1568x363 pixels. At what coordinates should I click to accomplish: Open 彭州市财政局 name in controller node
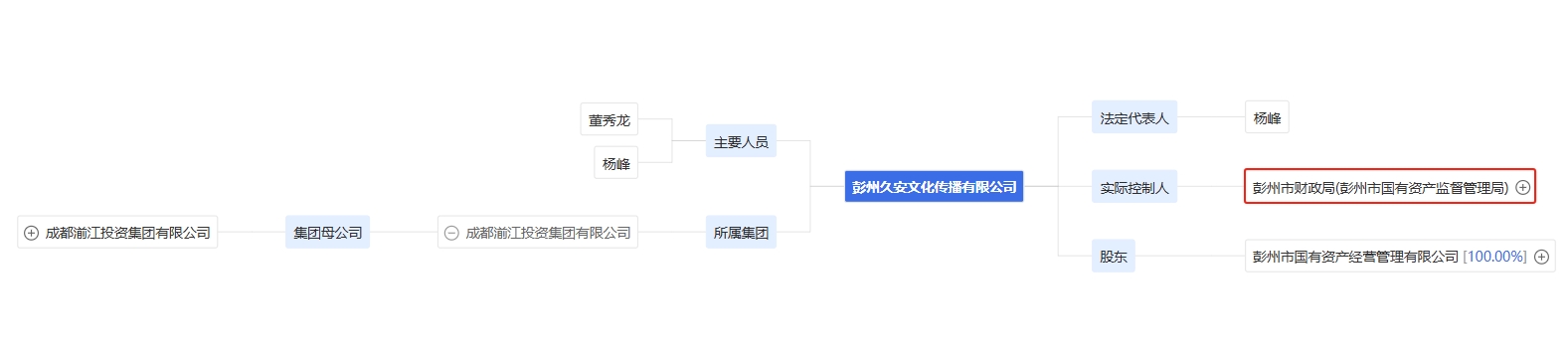(1293, 187)
